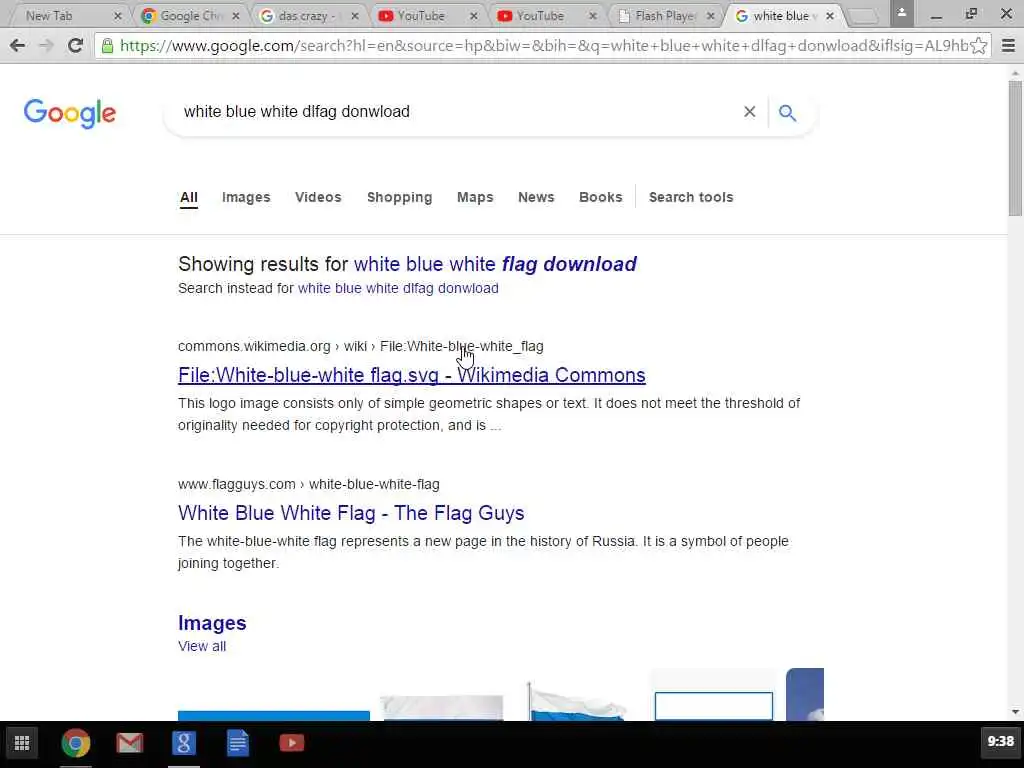Open White Blue White Flag - The Flag Guys
1024x768 pixels.
(x=351, y=513)
